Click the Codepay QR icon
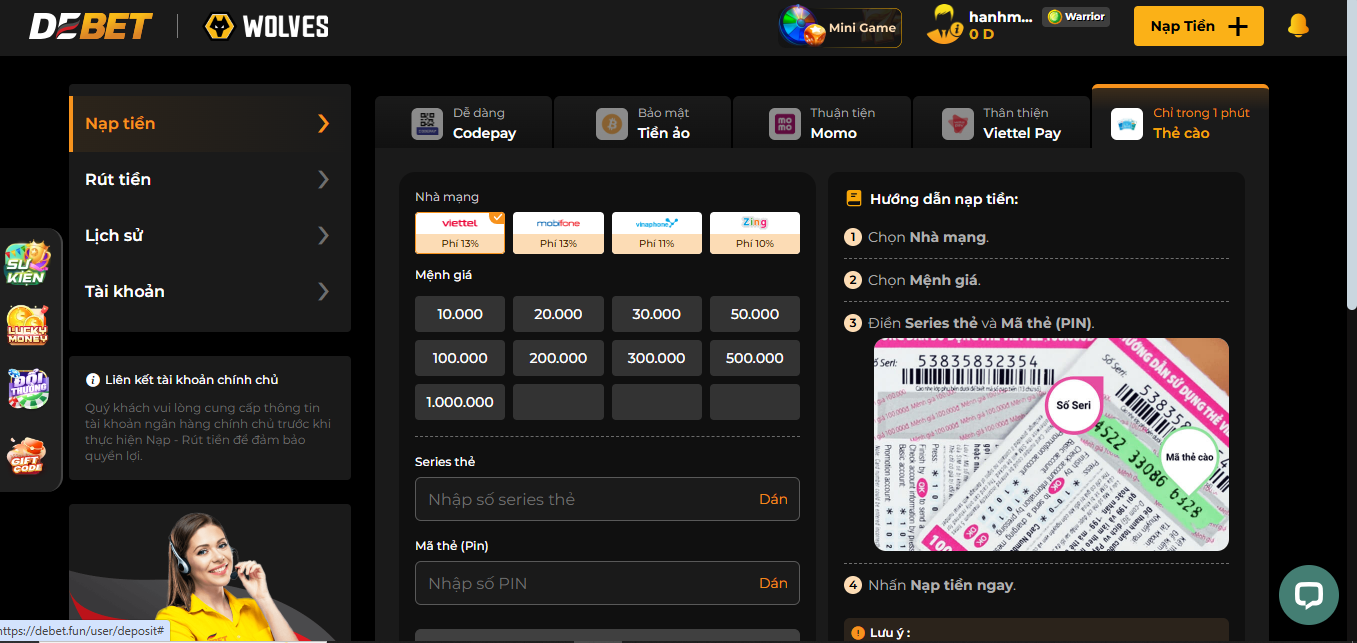Viewport: 1357px width, 643px height. click(427, 124)
